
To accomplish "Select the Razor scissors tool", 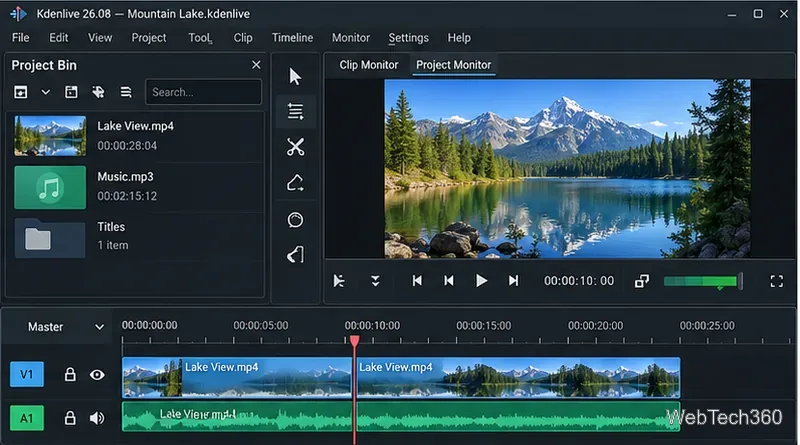I will [x=295, y=147].
